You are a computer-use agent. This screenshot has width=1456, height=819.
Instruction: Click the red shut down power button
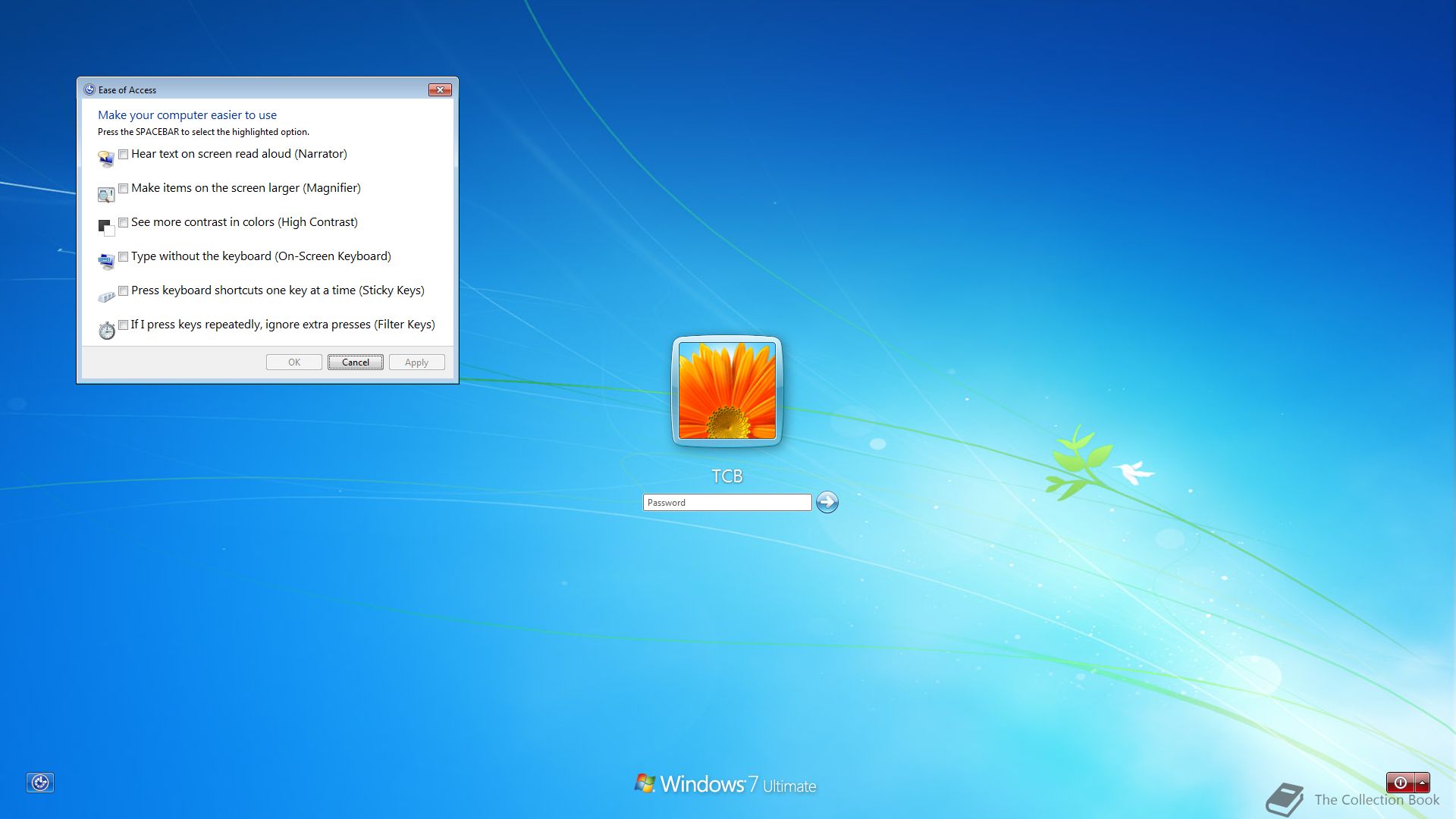tap(1400, 783)
